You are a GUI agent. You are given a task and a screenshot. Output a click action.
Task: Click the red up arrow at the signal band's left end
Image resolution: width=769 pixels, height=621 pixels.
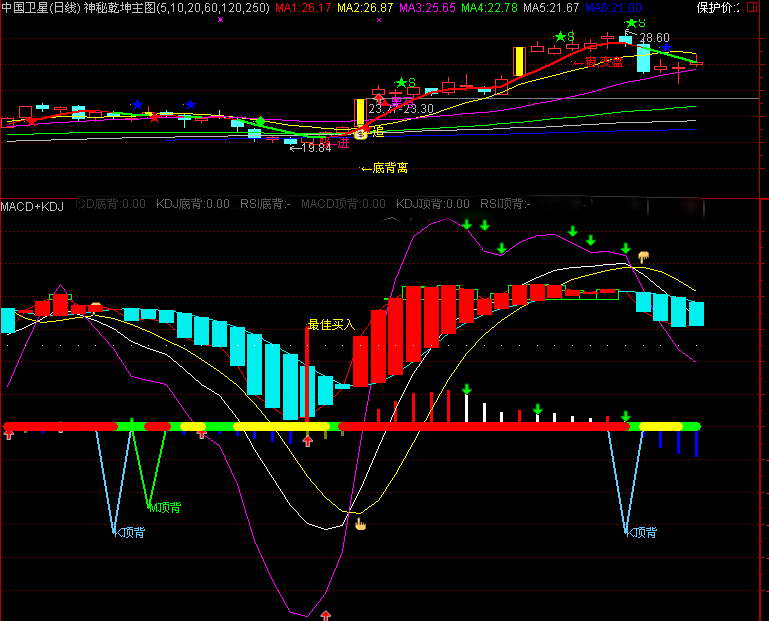pyautogui.click(x=9, y=434)
